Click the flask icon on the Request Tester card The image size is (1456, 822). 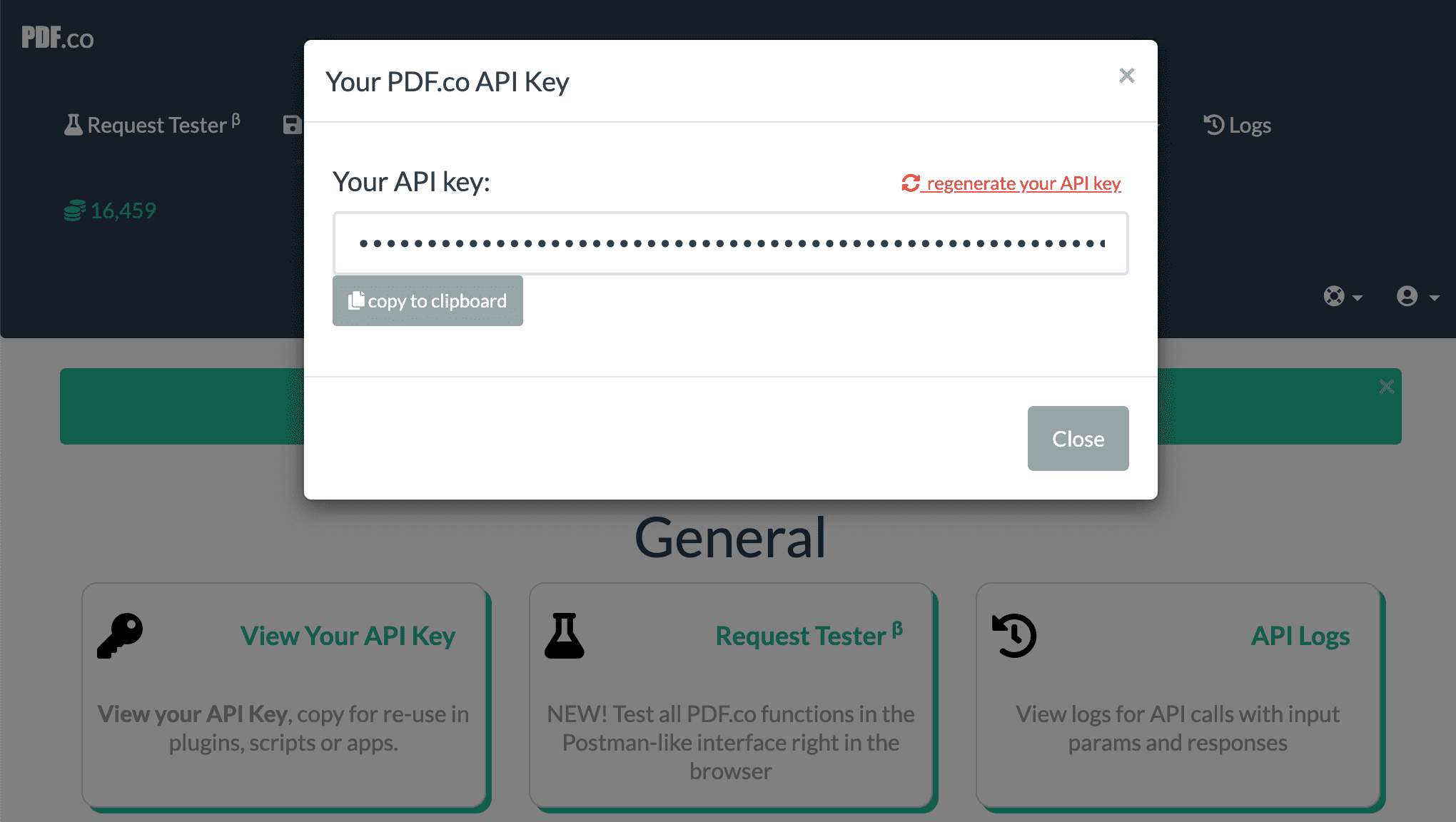pyautogui.click(x=563, y=635)
